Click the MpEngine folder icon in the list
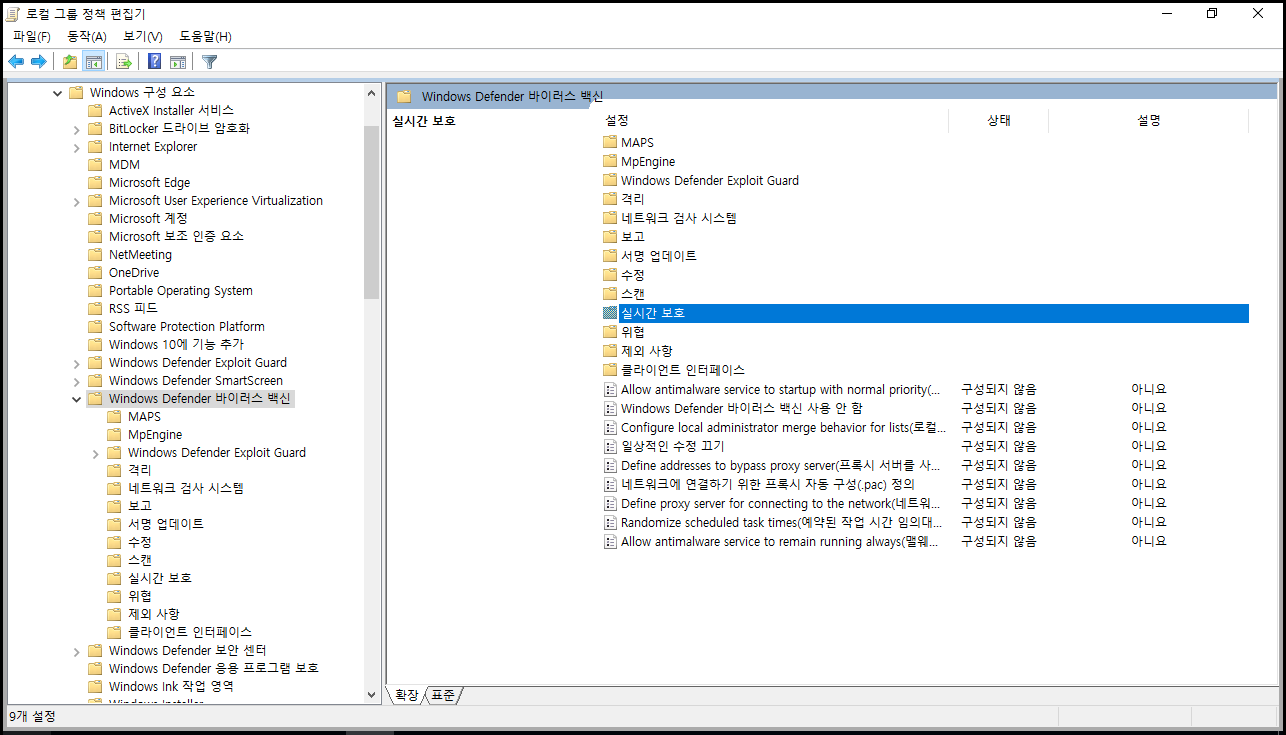 point(611,162)
